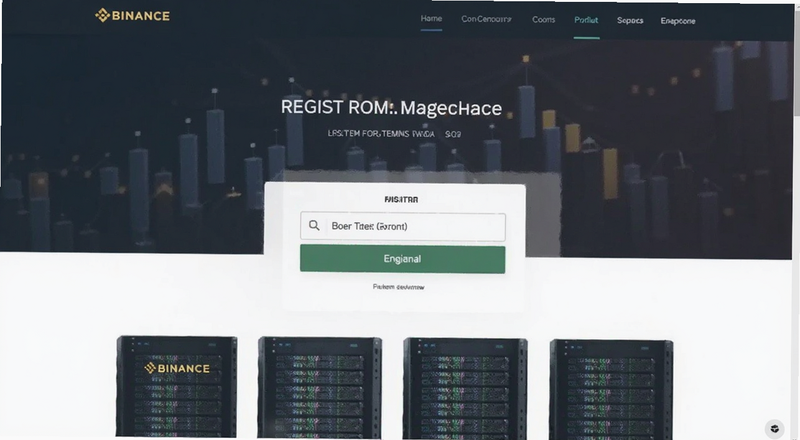Select the Podlut nav tab

pos(586,20)
